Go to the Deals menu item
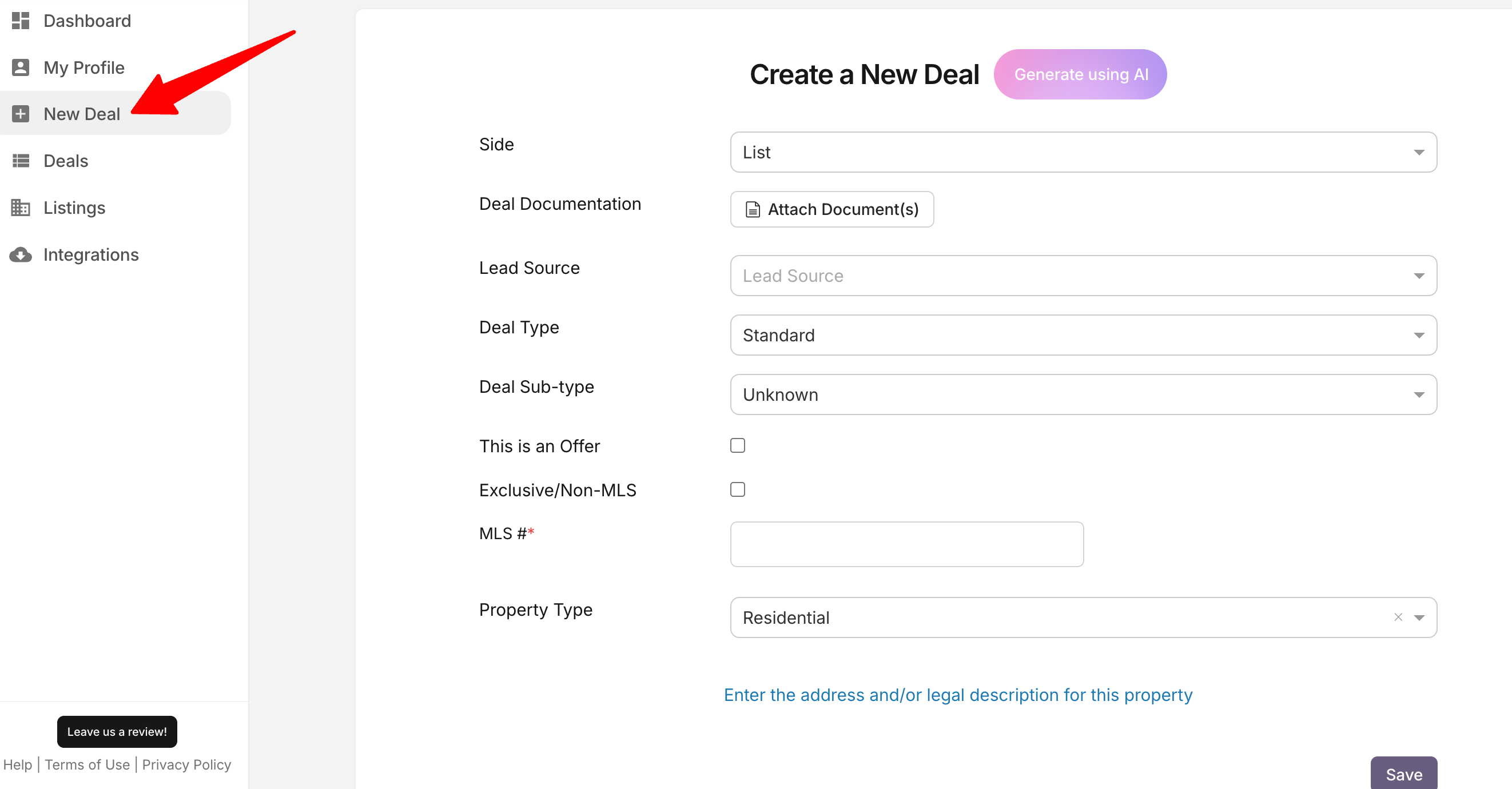 tap(66, 161)
